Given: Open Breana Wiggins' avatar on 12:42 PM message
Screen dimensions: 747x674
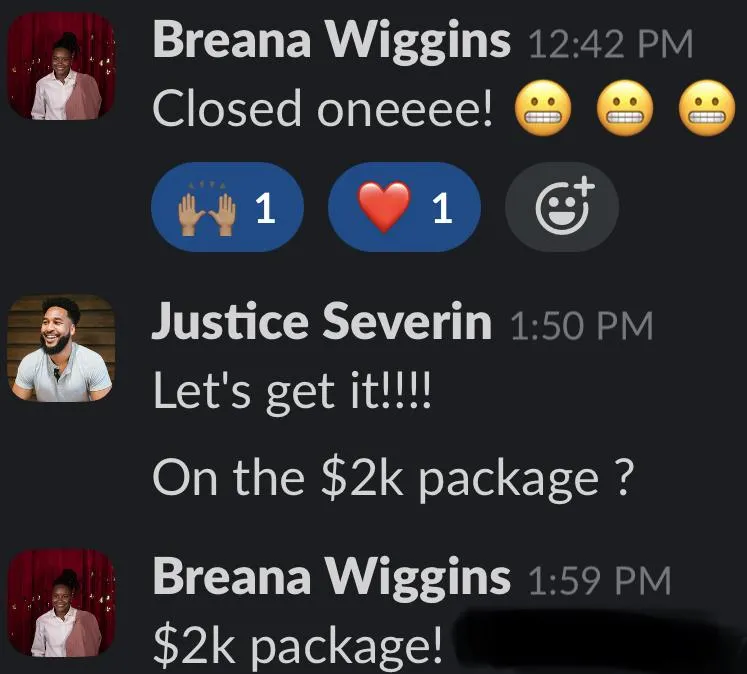Looking at the screenshot, I should 61,66.
